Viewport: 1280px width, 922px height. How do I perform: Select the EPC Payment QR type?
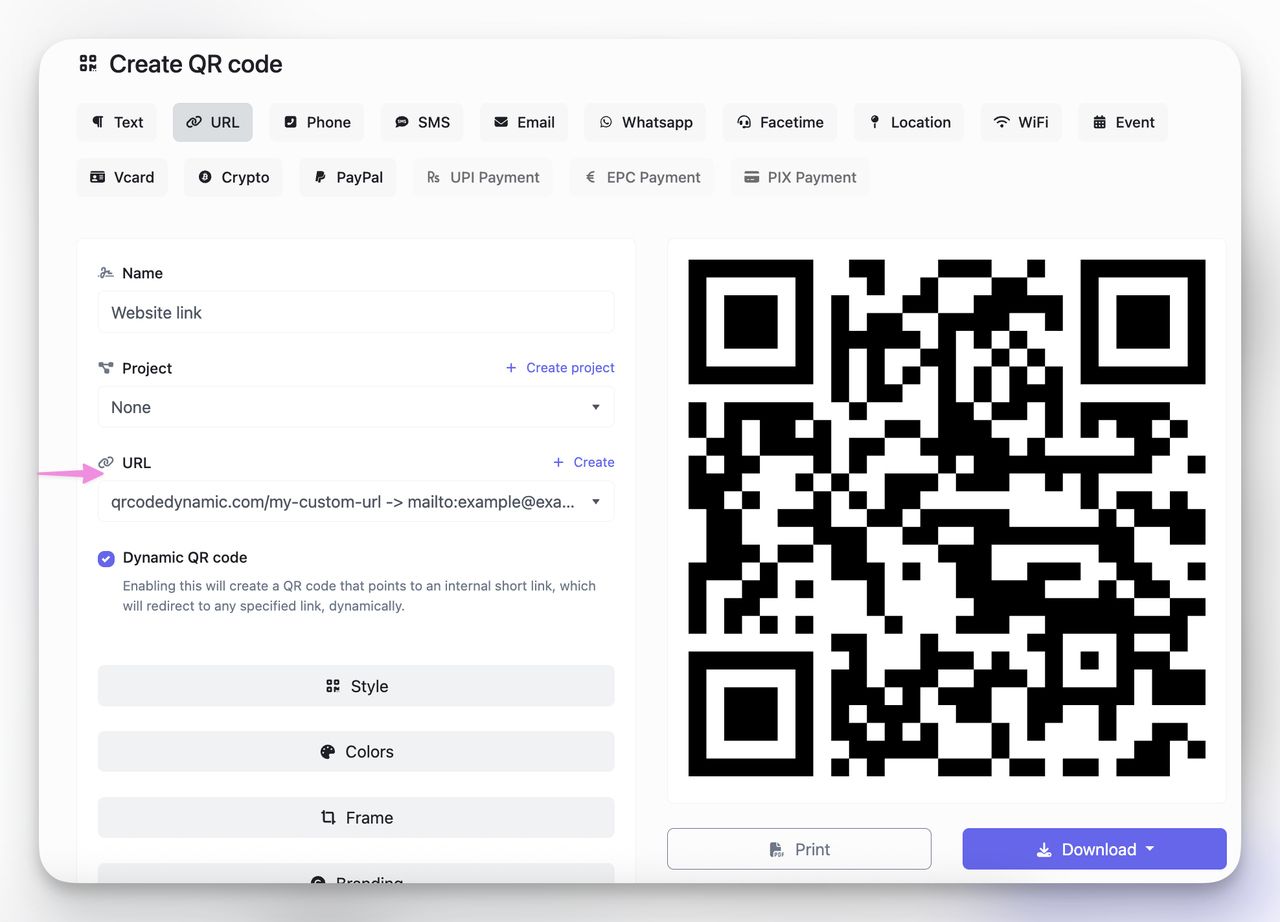point(642,177)
